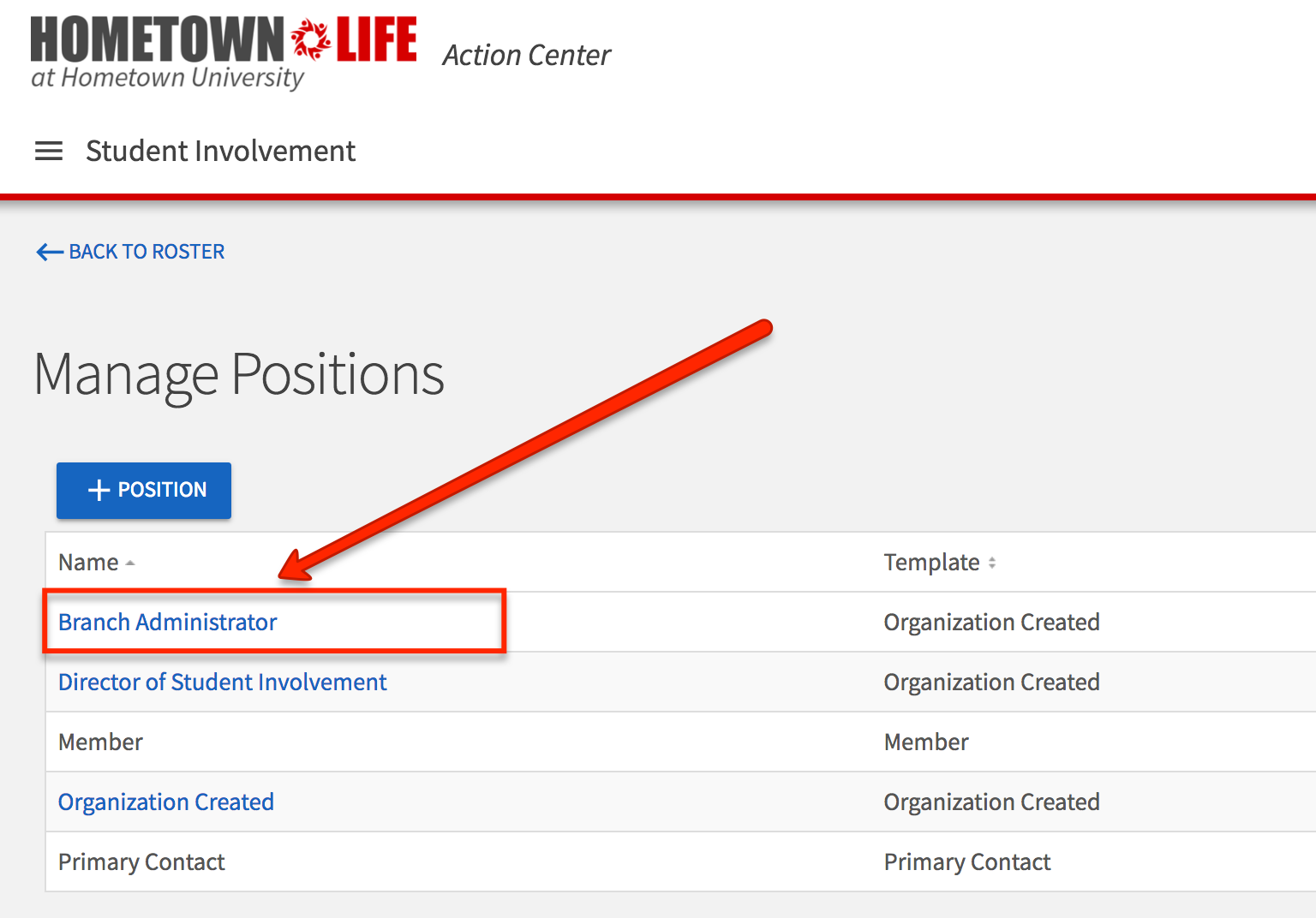Image resolution: width=1316 pixels, height=918 pixels.
Task: Open Organization Created position link
Action: coord(165,802)
